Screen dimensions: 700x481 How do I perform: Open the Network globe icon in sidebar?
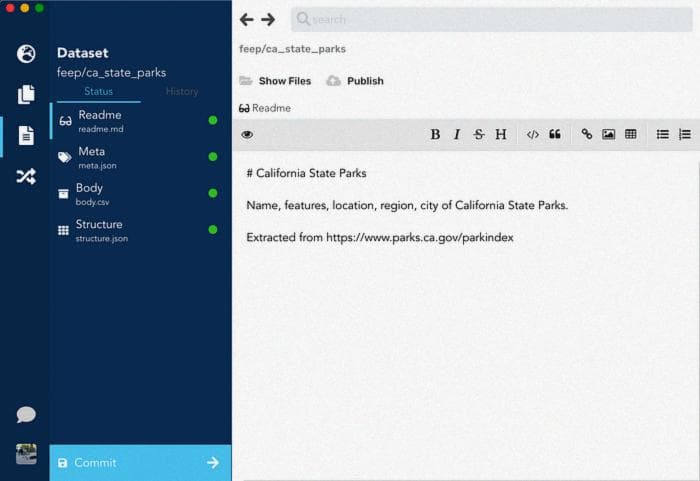[26, 54]
